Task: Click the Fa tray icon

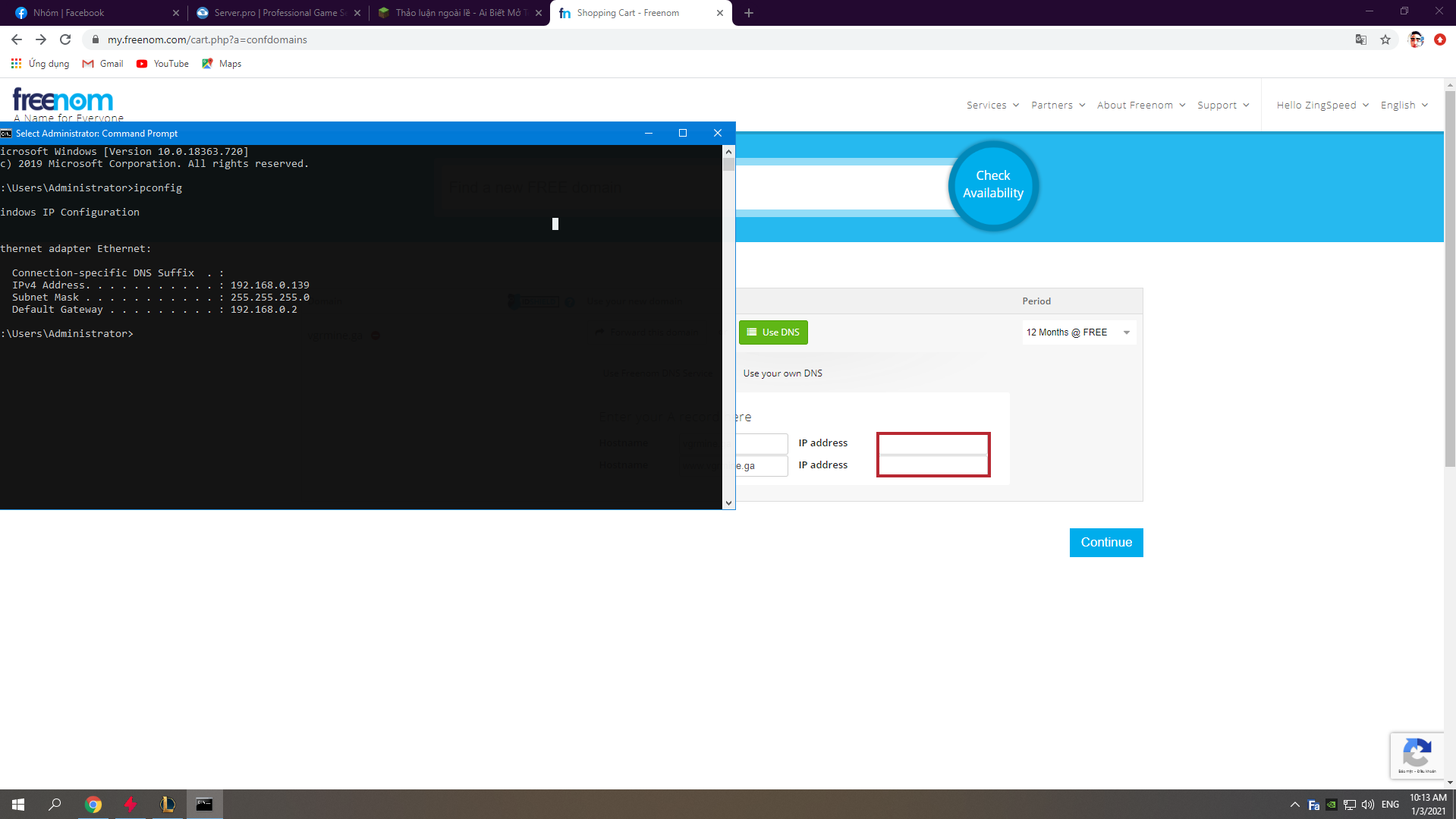Action: pyautogui.click(x=1314, y=805)
